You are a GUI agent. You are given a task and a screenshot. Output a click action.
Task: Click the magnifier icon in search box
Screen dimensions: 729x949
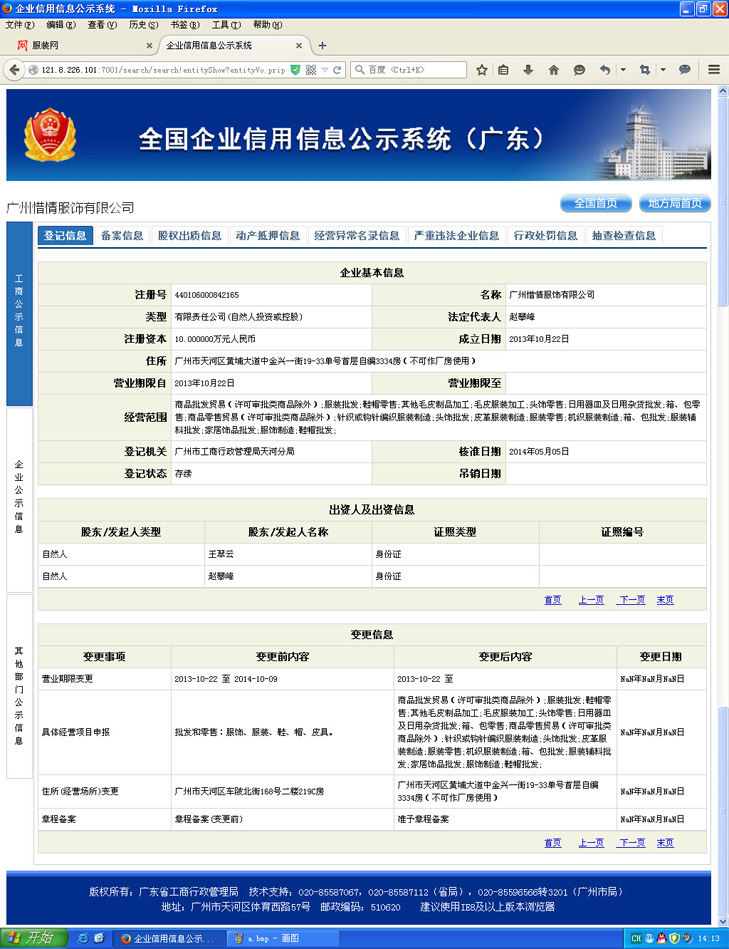tap(359, 70)
